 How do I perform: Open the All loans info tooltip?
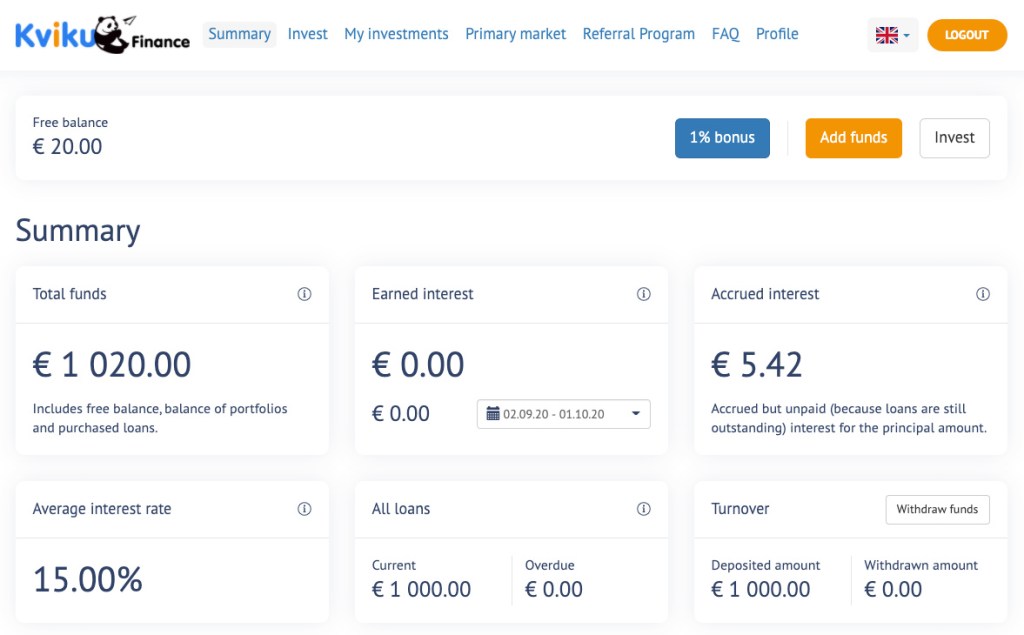click(x=644, y=508)
